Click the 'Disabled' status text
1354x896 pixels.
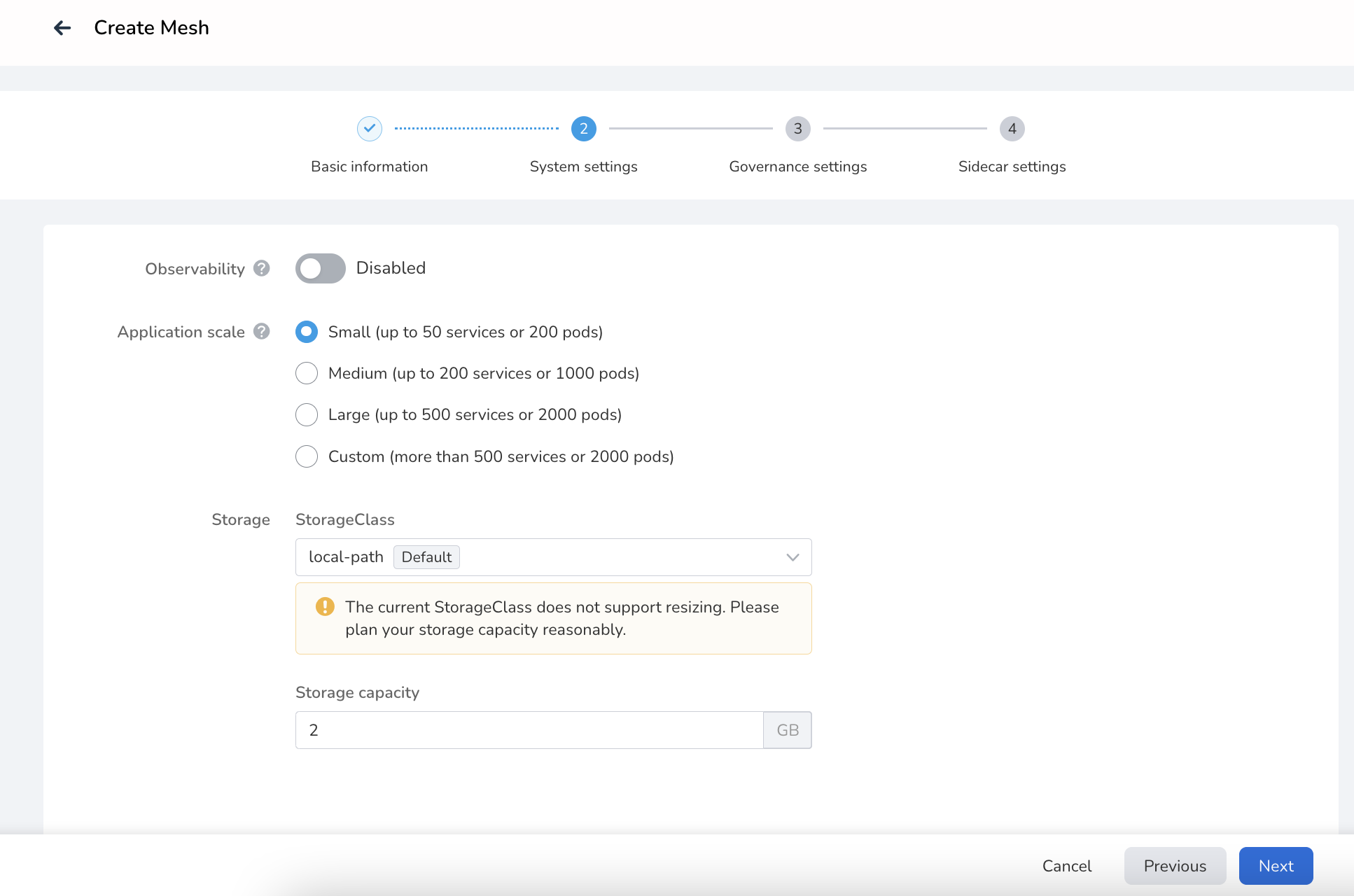(x=391, y=268)
